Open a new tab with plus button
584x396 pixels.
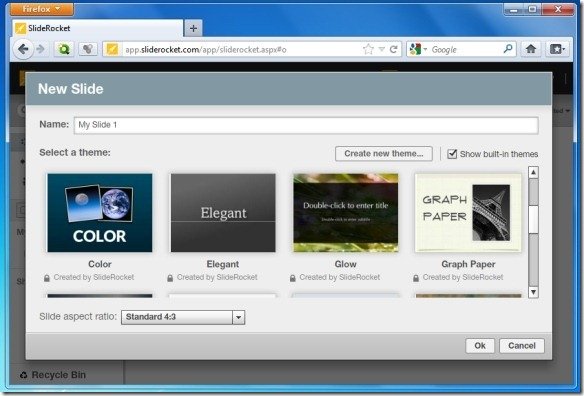pyautogui.click(x=193, y=28)
